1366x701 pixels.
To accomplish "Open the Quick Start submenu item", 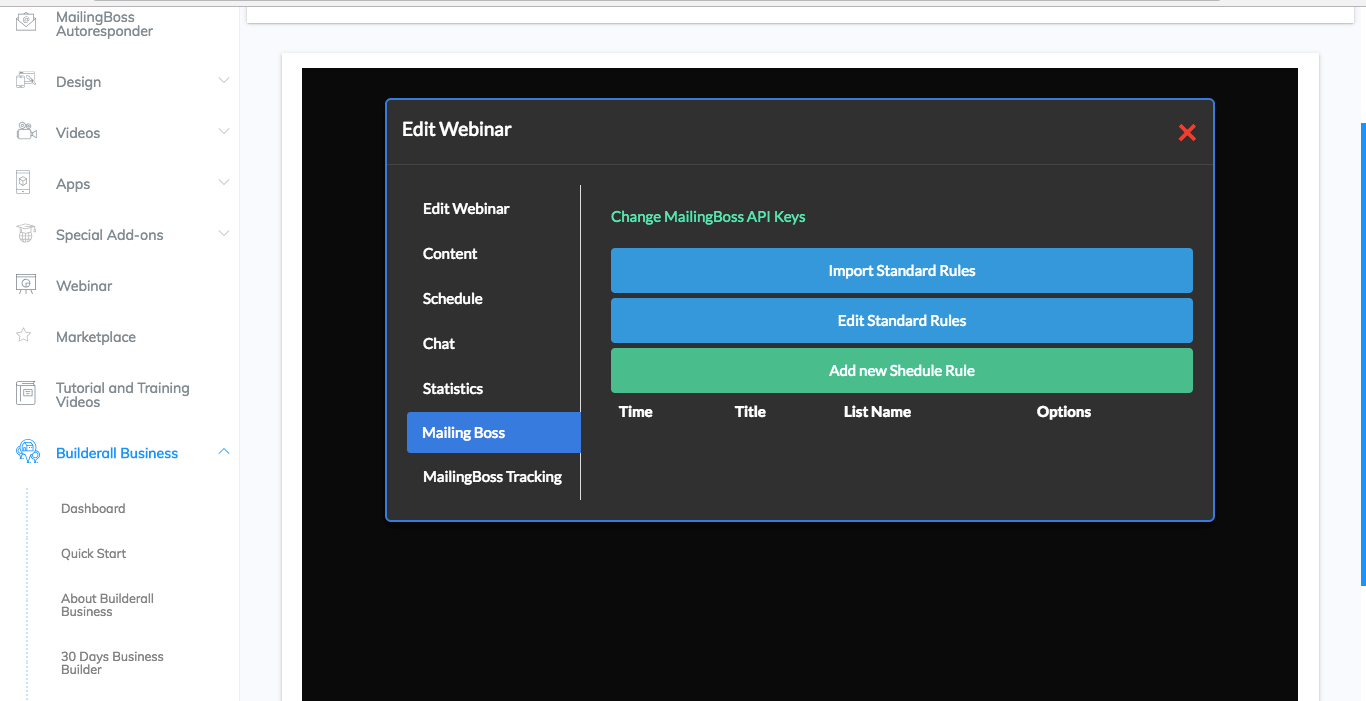I will [94, 553].
